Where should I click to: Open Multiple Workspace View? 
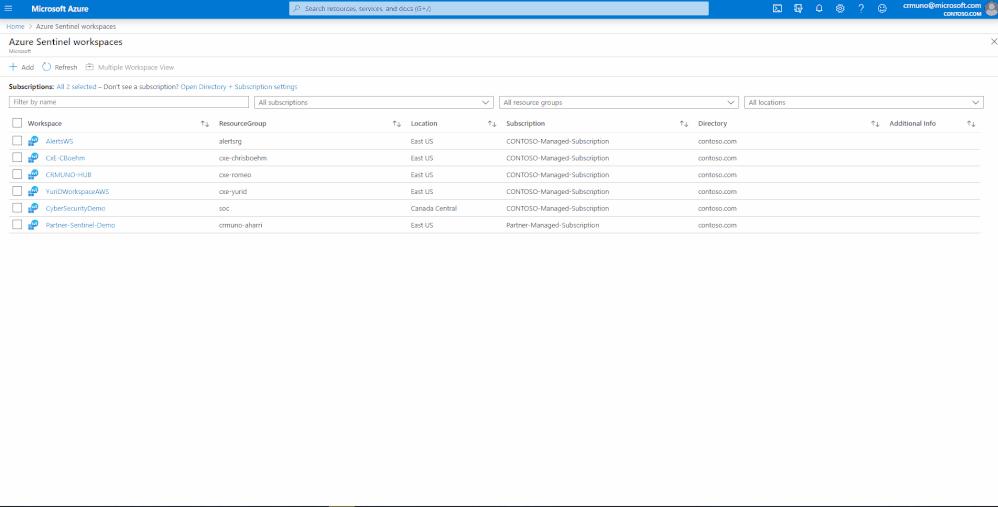tap(130, 67)
